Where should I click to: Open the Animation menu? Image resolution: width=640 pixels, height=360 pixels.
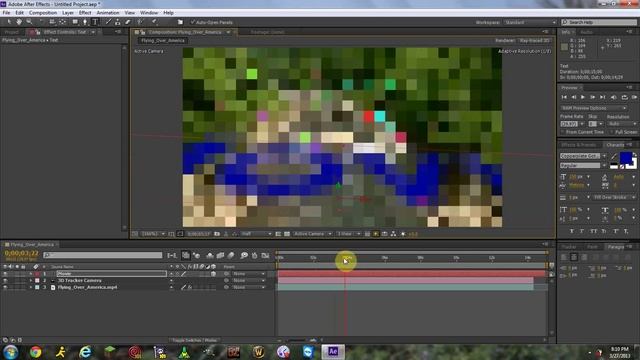coord(108,13)
